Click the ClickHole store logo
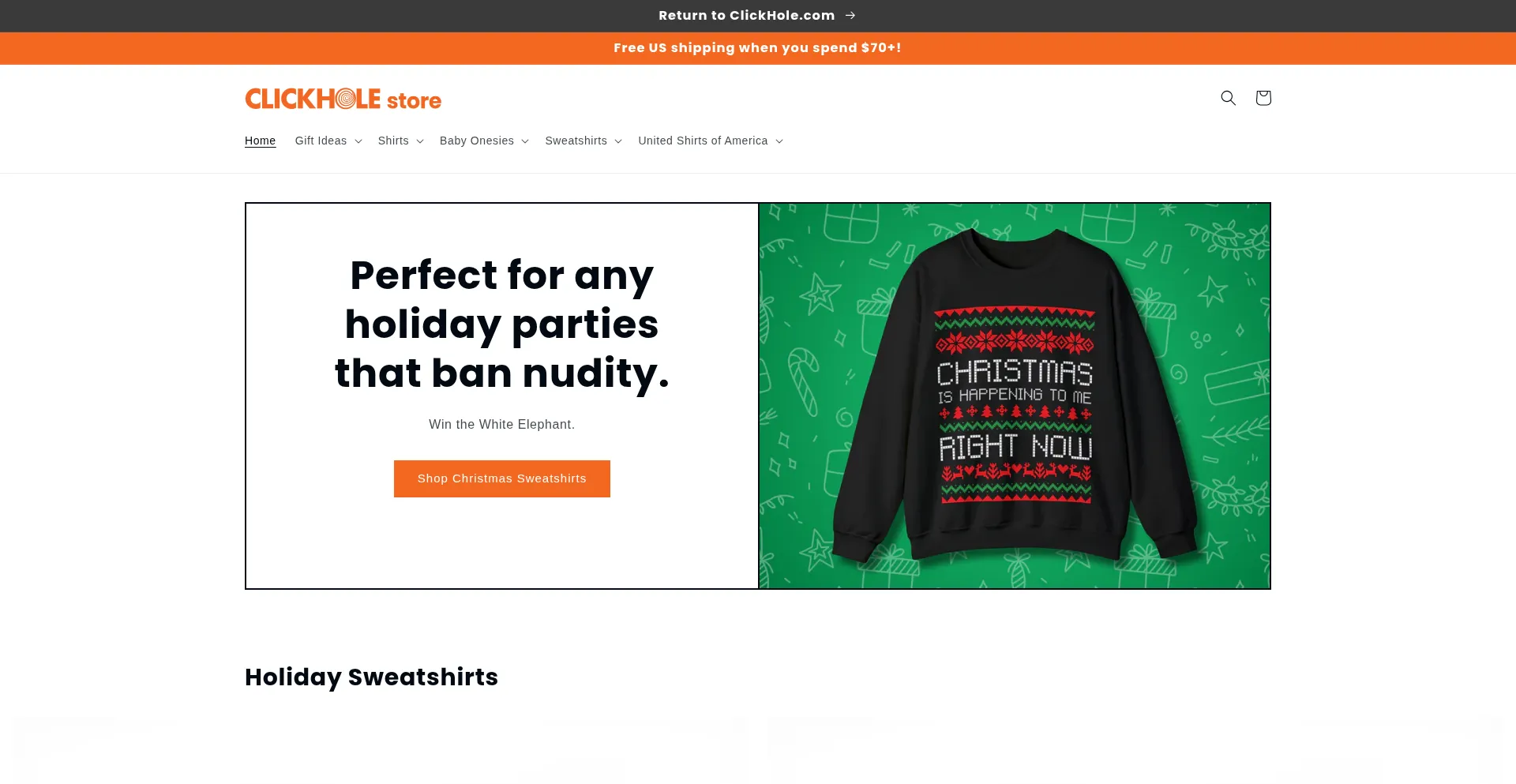Image resolution: width=1516 pixels, height=784 pixels. coord(343,99)
